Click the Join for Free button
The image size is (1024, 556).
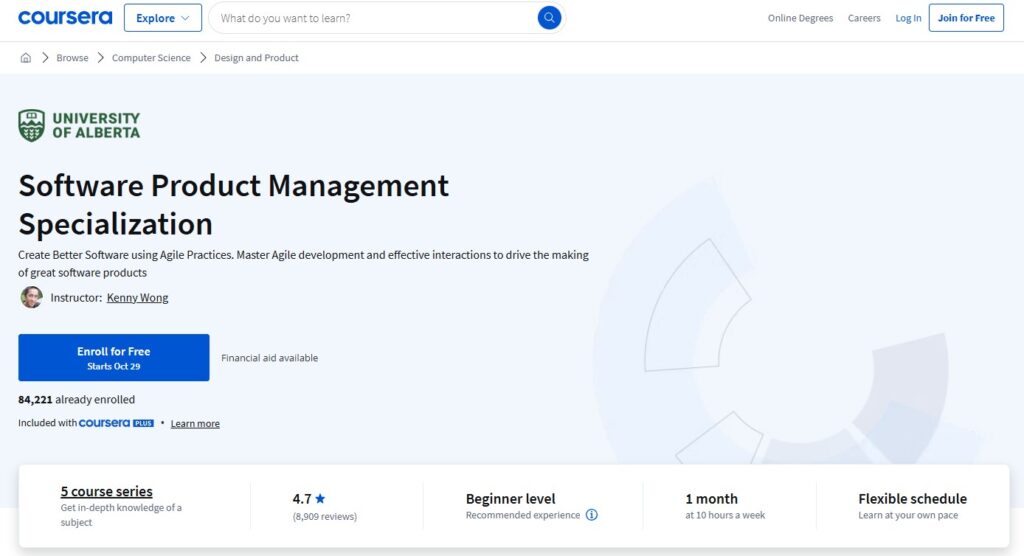pyautogui.click(x=966, y=18)
